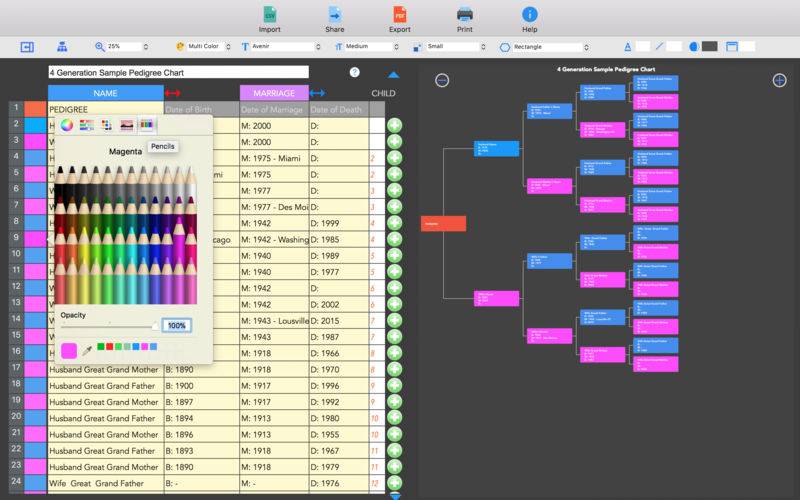Switch to color sliders picker tab
Viewport: 800px width, 500px height.
87,125
